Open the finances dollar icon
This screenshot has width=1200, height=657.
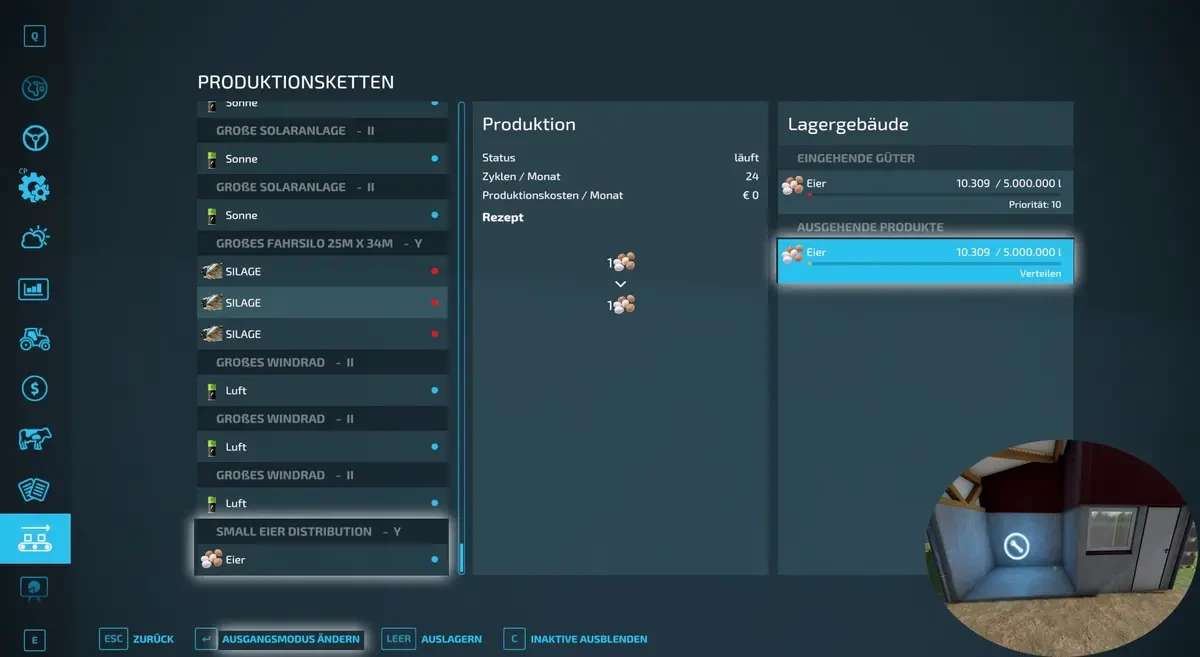(x=35, y=388)
